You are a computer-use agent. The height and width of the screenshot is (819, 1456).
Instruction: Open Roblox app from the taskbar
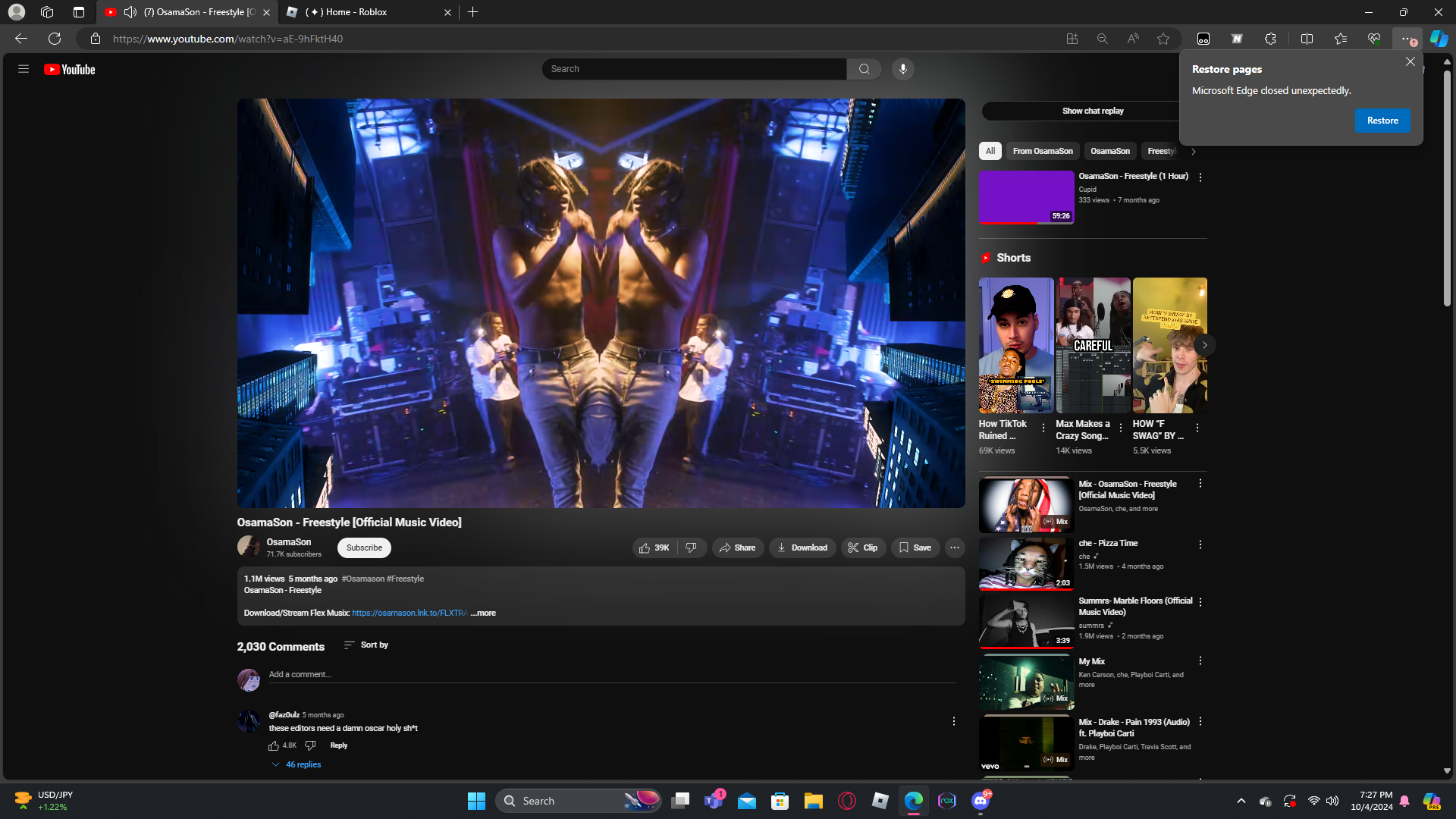880,801
